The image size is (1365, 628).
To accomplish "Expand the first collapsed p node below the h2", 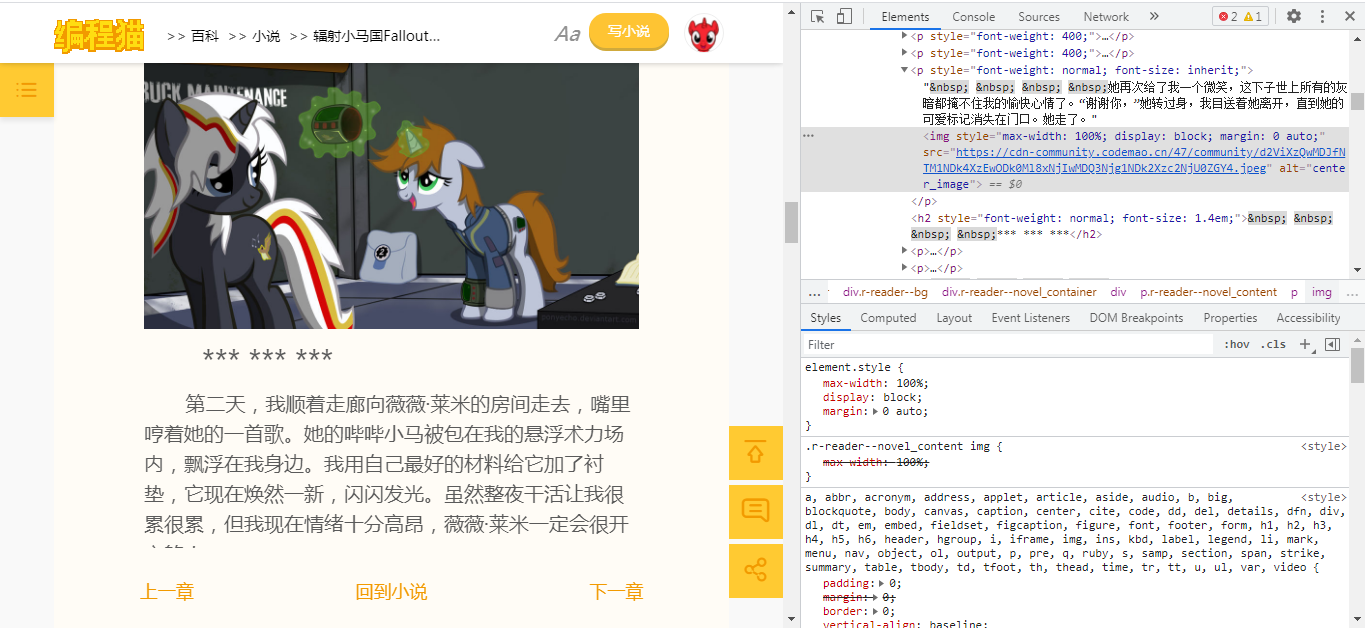I will pos(905,251).
